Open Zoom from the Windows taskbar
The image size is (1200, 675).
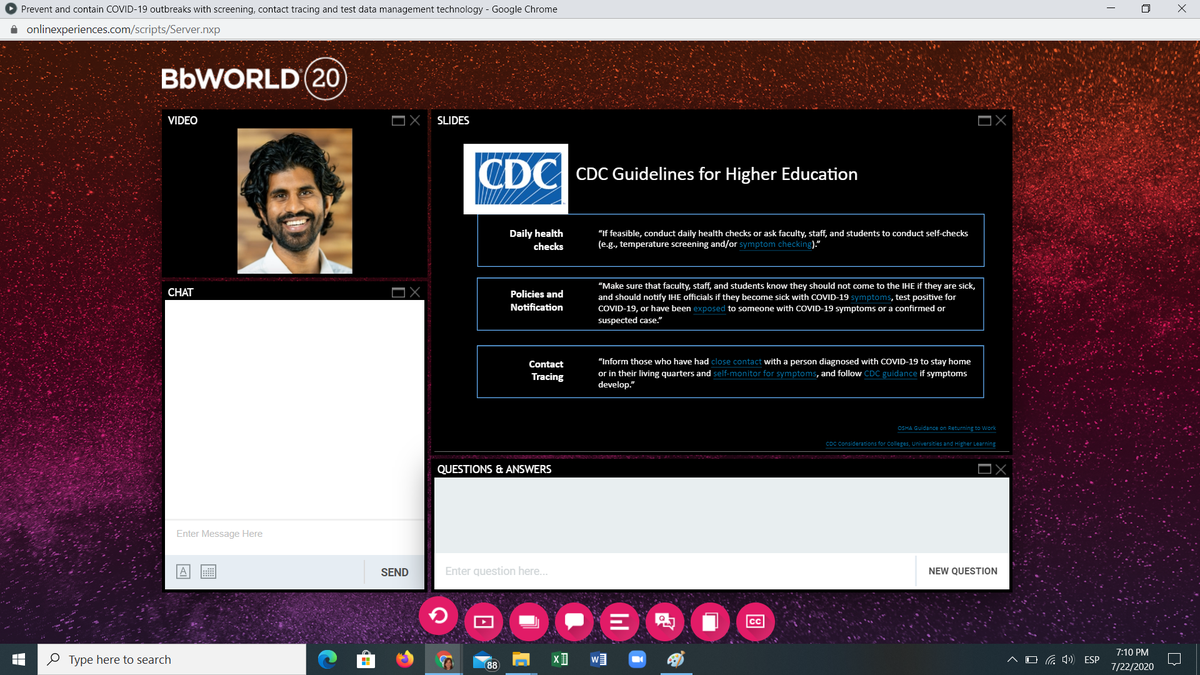637,659
